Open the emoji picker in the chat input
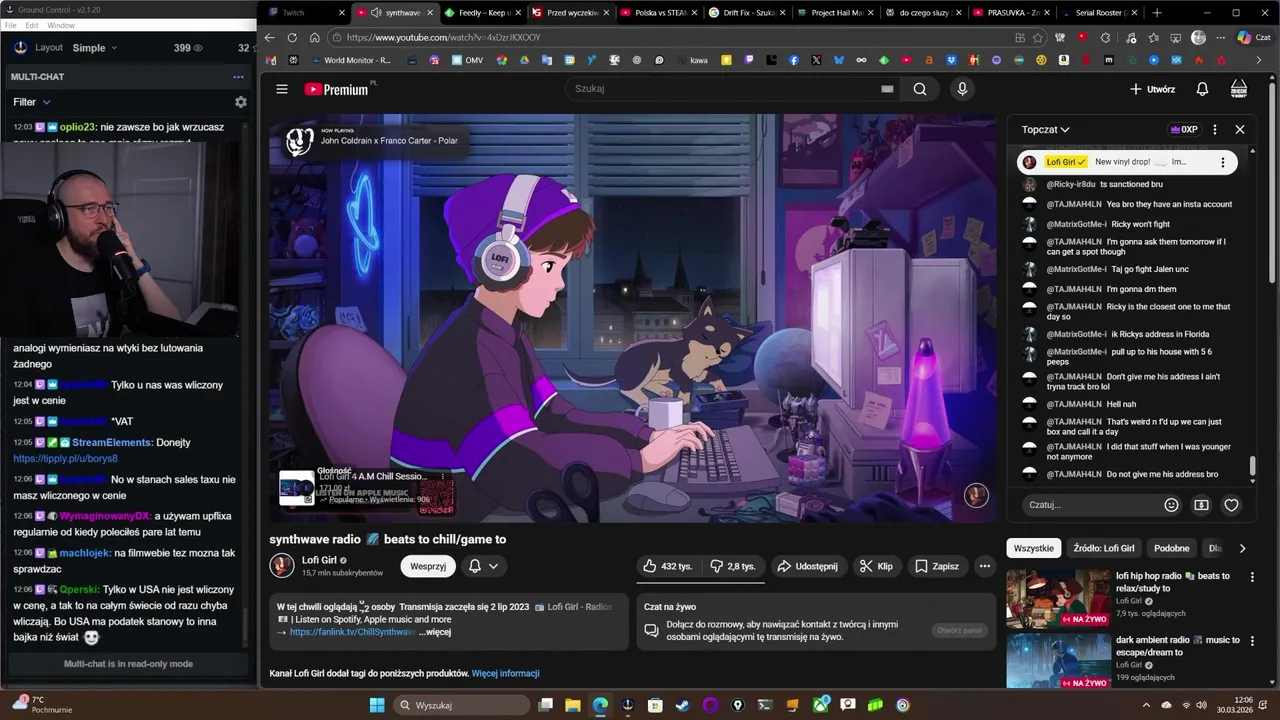This screenshot has height=720, width=1280. pyautogui.click(x=1172, y=505)
